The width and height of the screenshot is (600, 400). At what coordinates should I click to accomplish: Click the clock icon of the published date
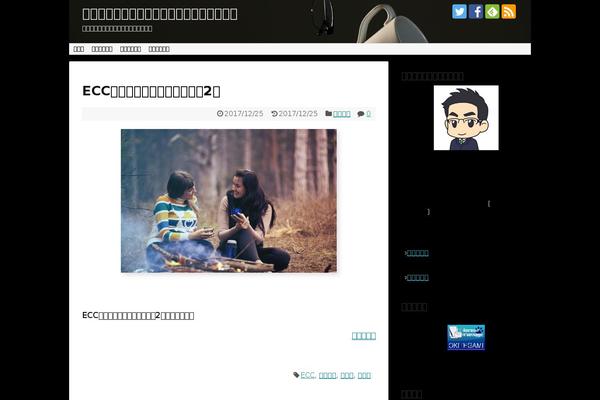click(220, 114)
